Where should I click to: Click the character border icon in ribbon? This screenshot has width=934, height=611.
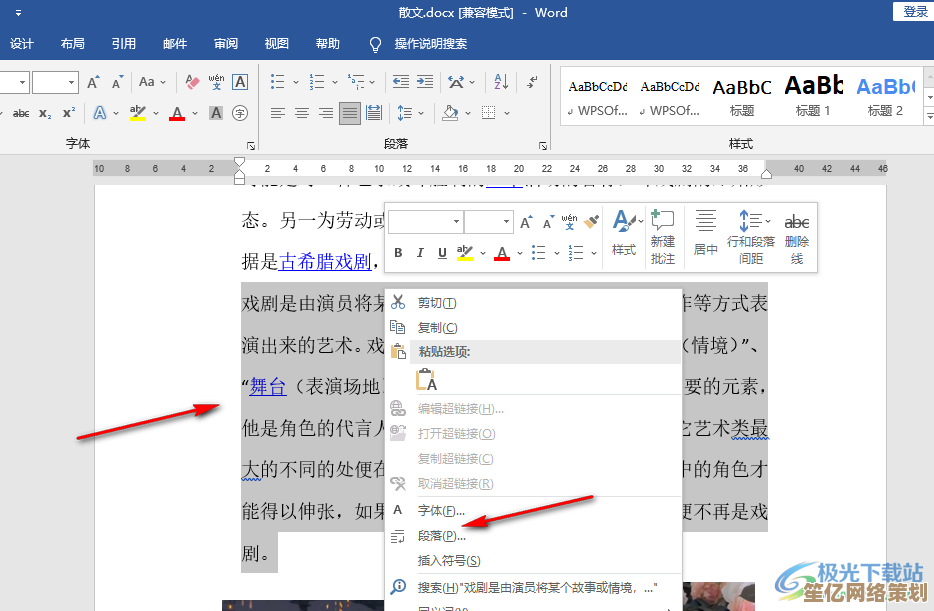(x=240, y=82)
